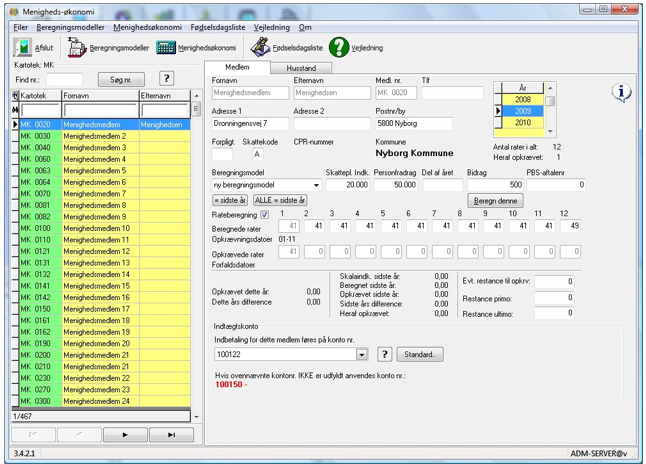Click the Søg nr. button

121,80
